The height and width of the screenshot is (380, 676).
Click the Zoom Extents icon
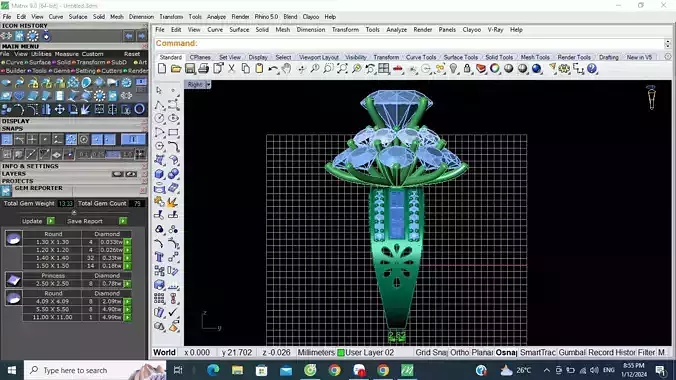[342, 69]
